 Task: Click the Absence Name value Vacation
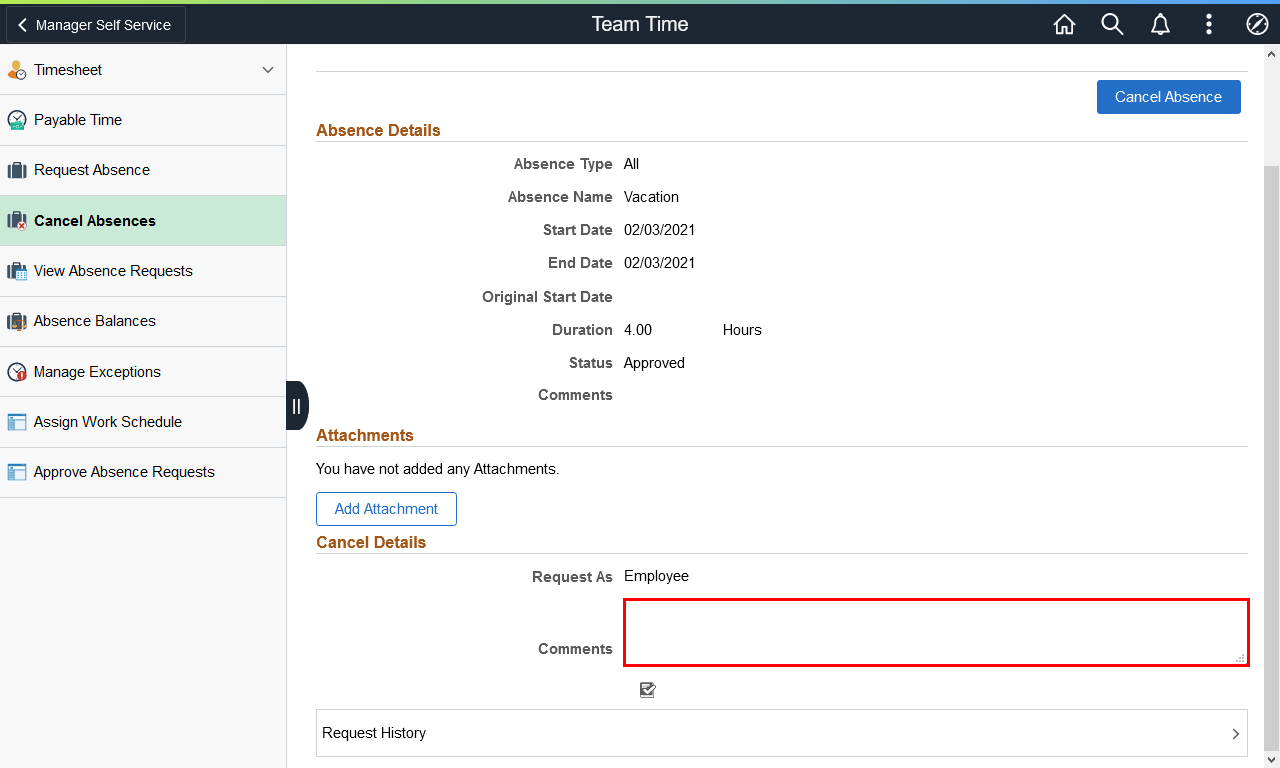point(651,197)
